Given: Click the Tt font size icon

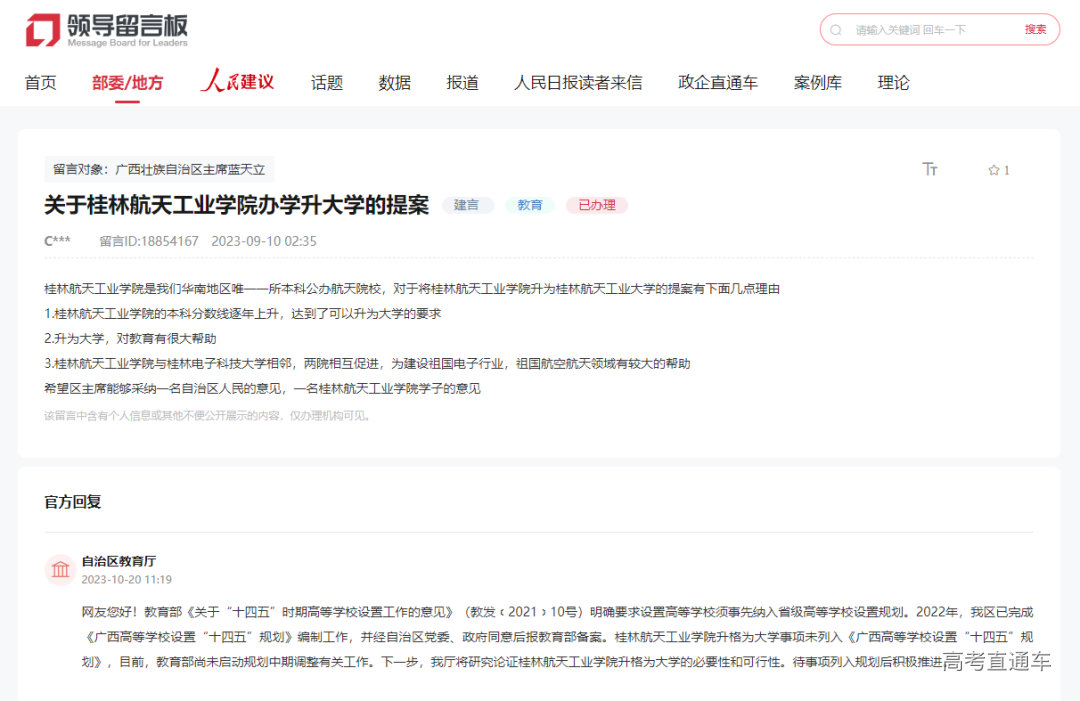Looking at the screenshot, I should (x=930, y=170).
